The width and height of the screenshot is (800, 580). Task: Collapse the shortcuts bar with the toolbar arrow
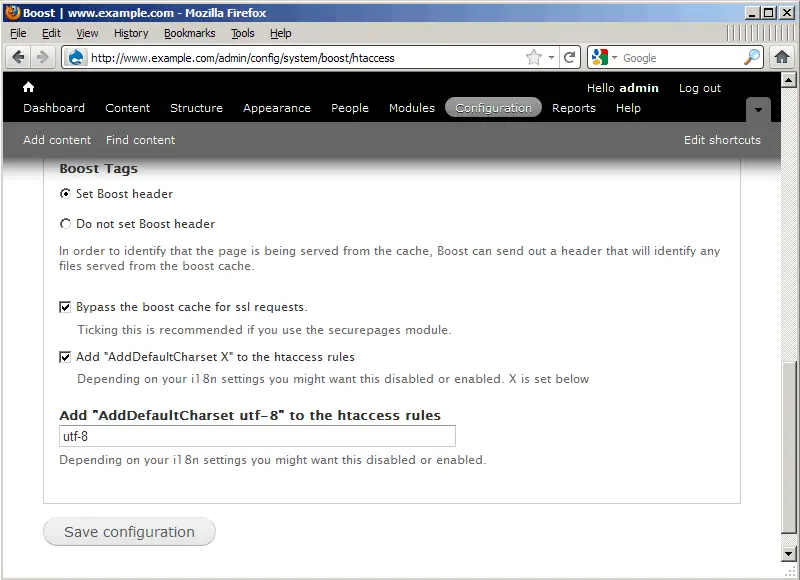click(x=758, y=110)
